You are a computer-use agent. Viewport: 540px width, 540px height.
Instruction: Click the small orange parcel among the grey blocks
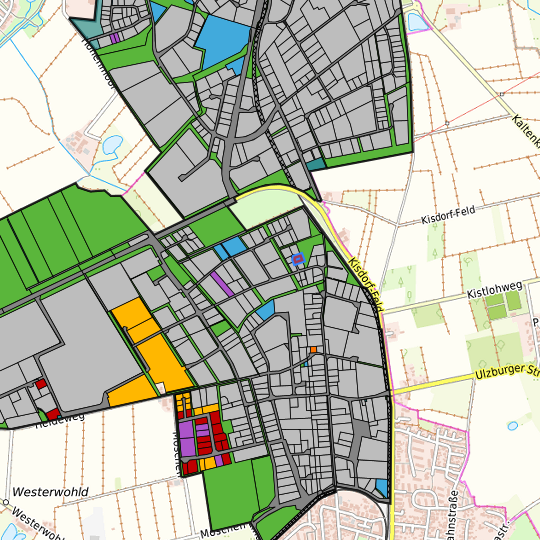(x=313, y=350)
